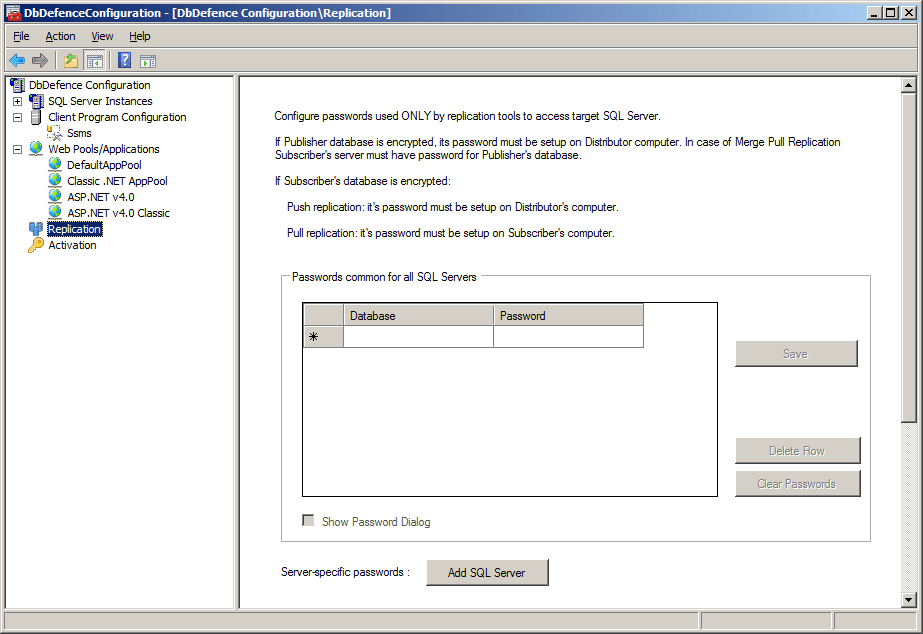Open the Action menu
This screenshot has height=634, width=923.
[60, 36]
